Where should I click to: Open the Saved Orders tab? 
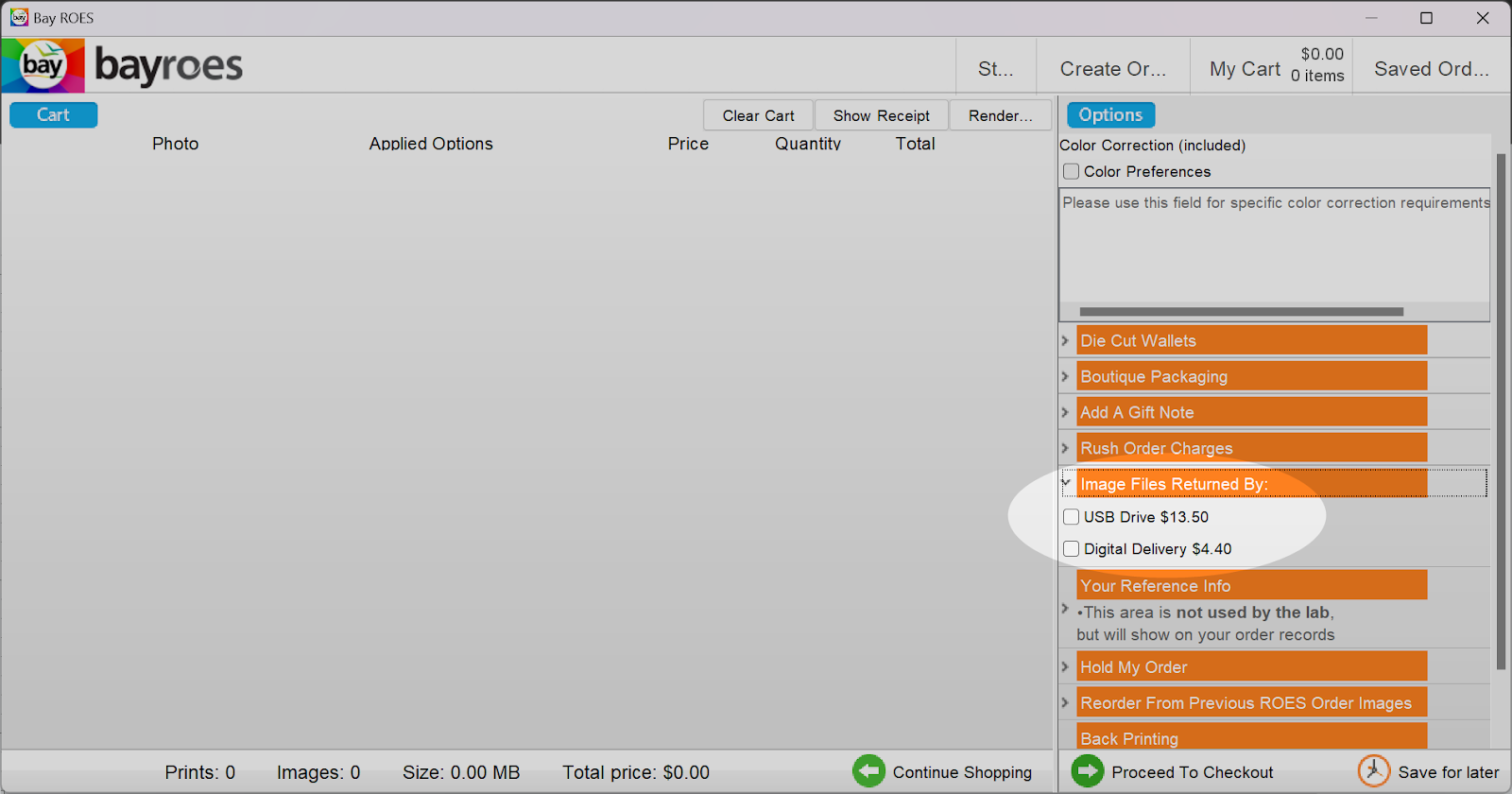(x=1431, y=68)
